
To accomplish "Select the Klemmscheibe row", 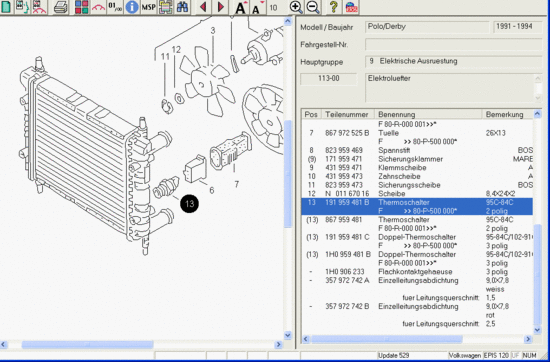I will click(x=417, y=168).
